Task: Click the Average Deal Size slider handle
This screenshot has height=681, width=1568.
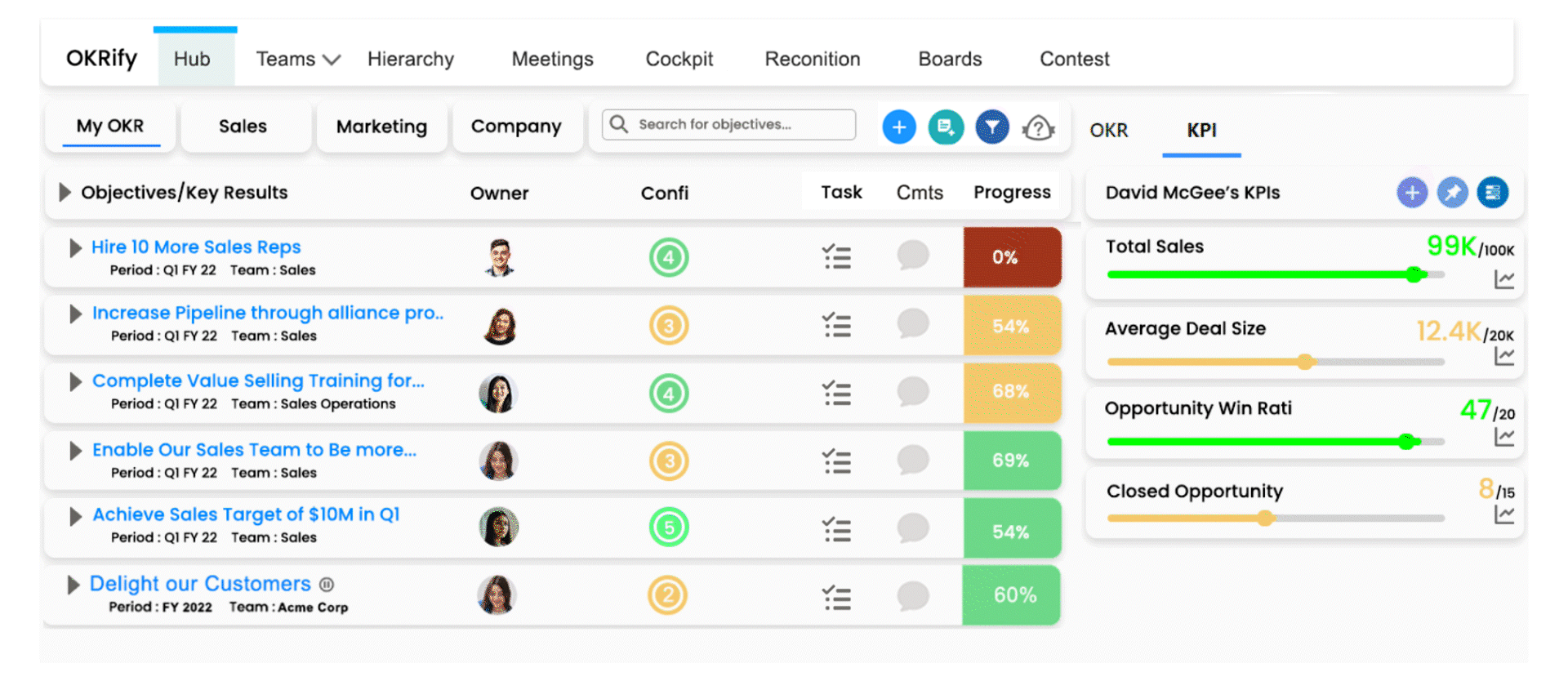Action: point(1305,362)
